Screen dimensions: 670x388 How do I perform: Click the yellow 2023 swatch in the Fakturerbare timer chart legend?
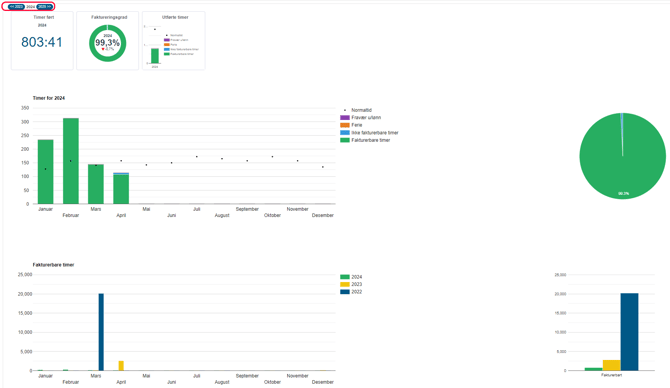[345, 285]
